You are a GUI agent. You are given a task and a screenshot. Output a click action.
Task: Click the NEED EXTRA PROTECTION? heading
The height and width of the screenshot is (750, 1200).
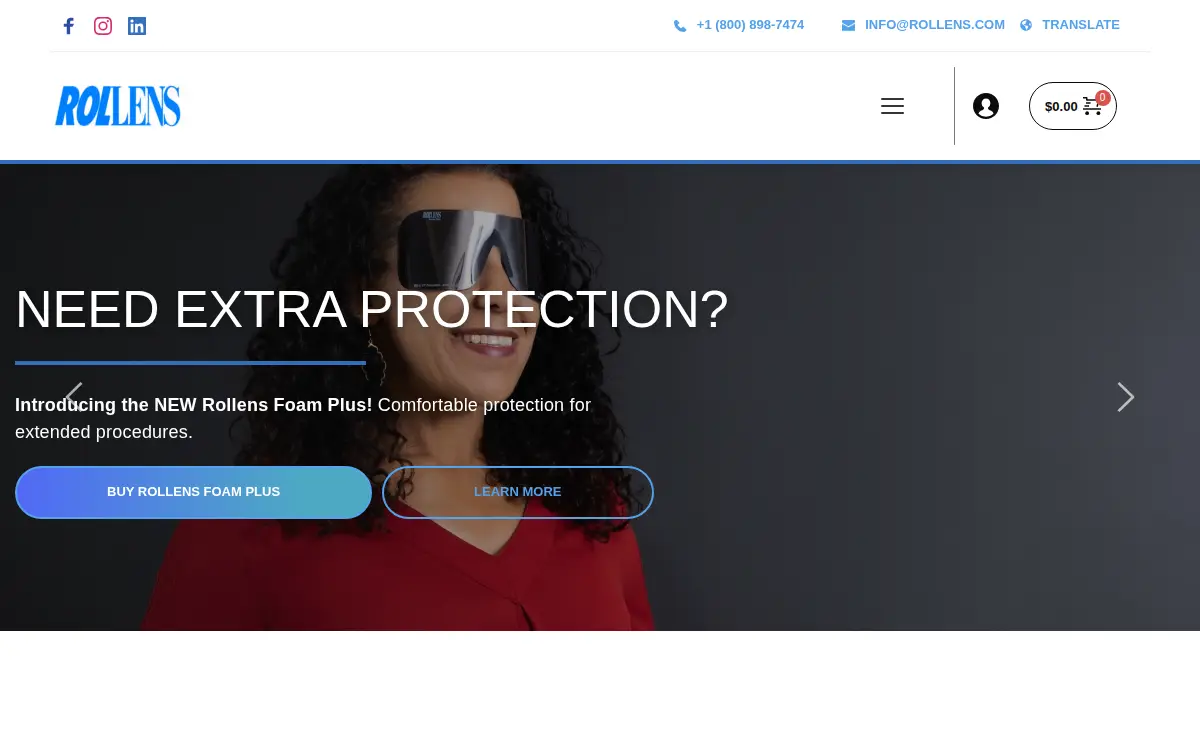pyautogui.click(x=372, y=309)
